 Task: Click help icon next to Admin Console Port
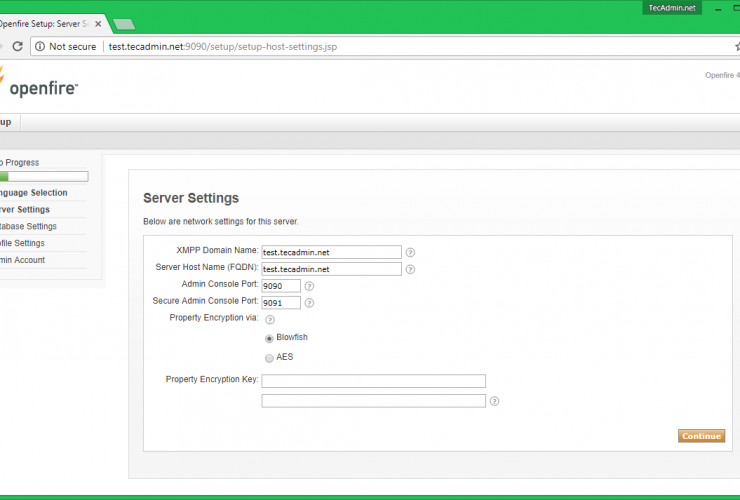tap(309, 286)
